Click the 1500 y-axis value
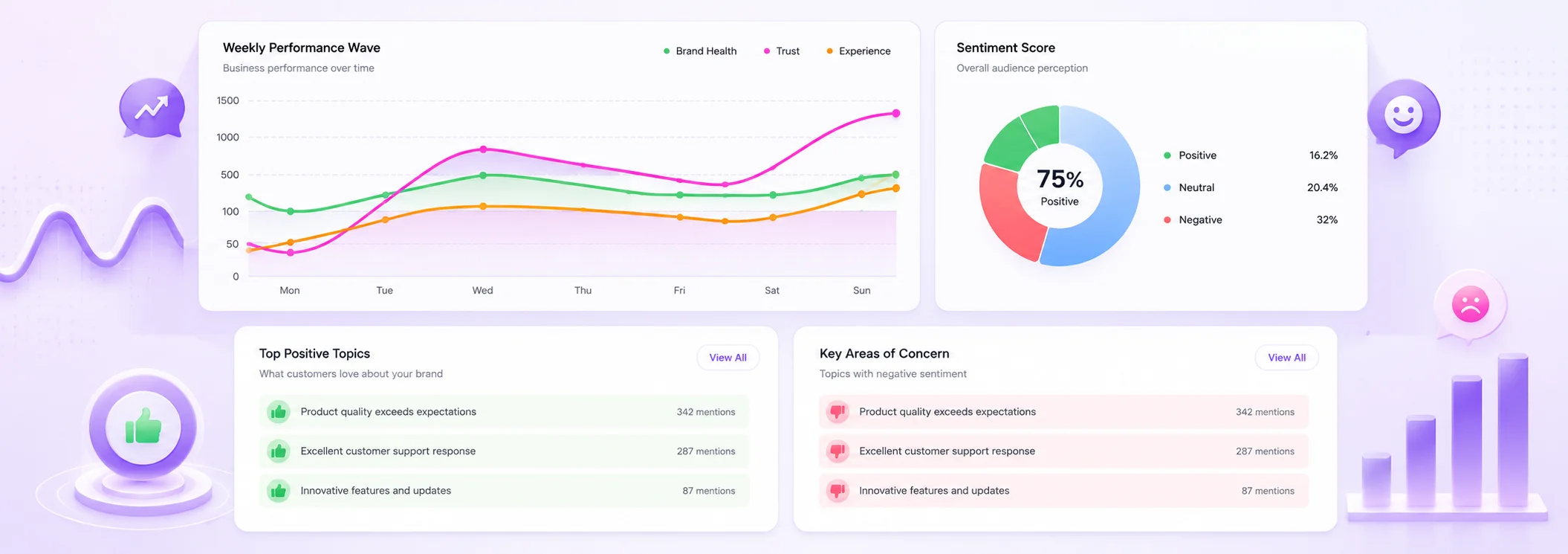 227,101
